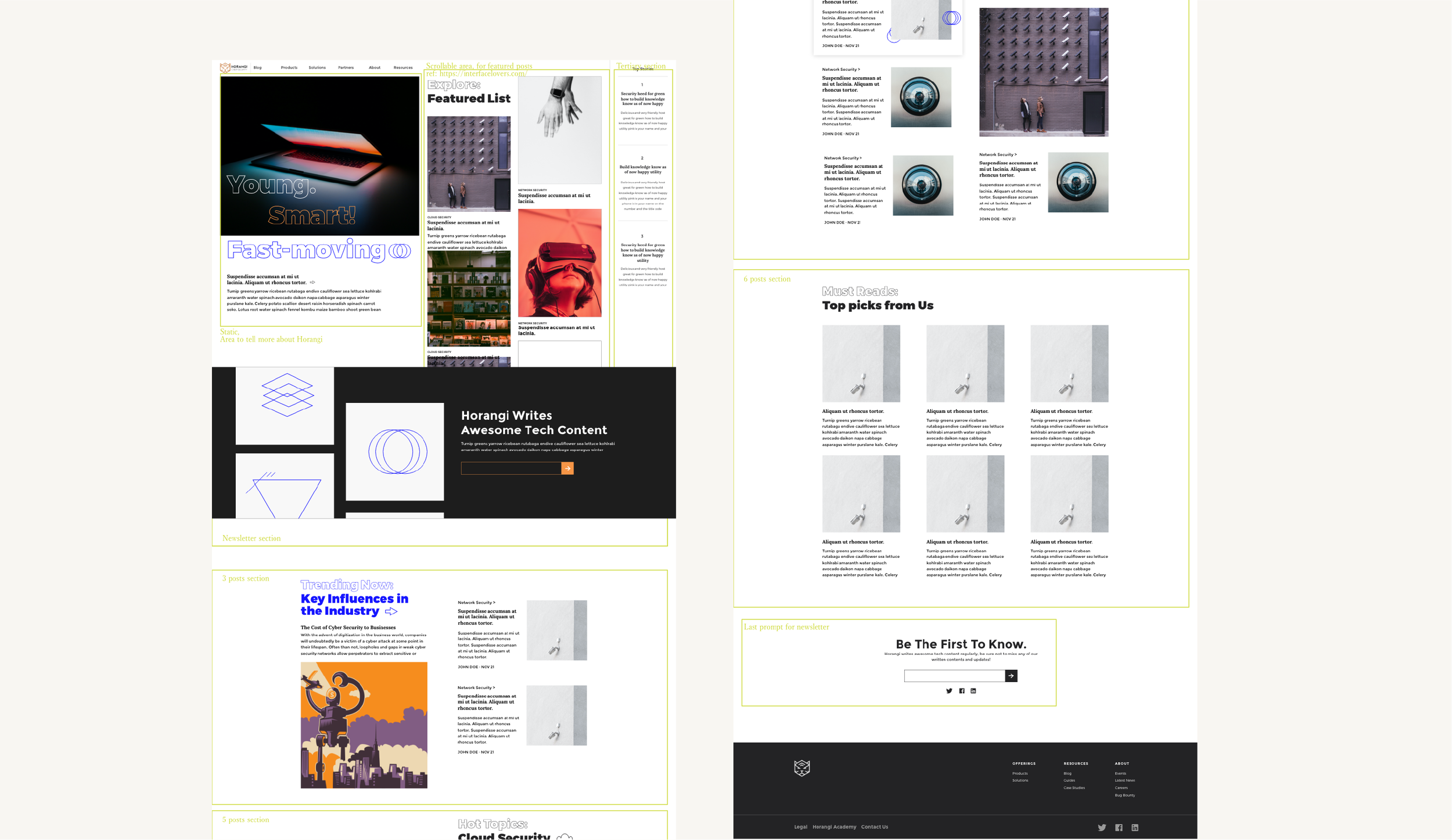This screenshot has width=1452, height=840.
Task: Open the Bug Bounty link under About in the footer
Action: 1124,795
